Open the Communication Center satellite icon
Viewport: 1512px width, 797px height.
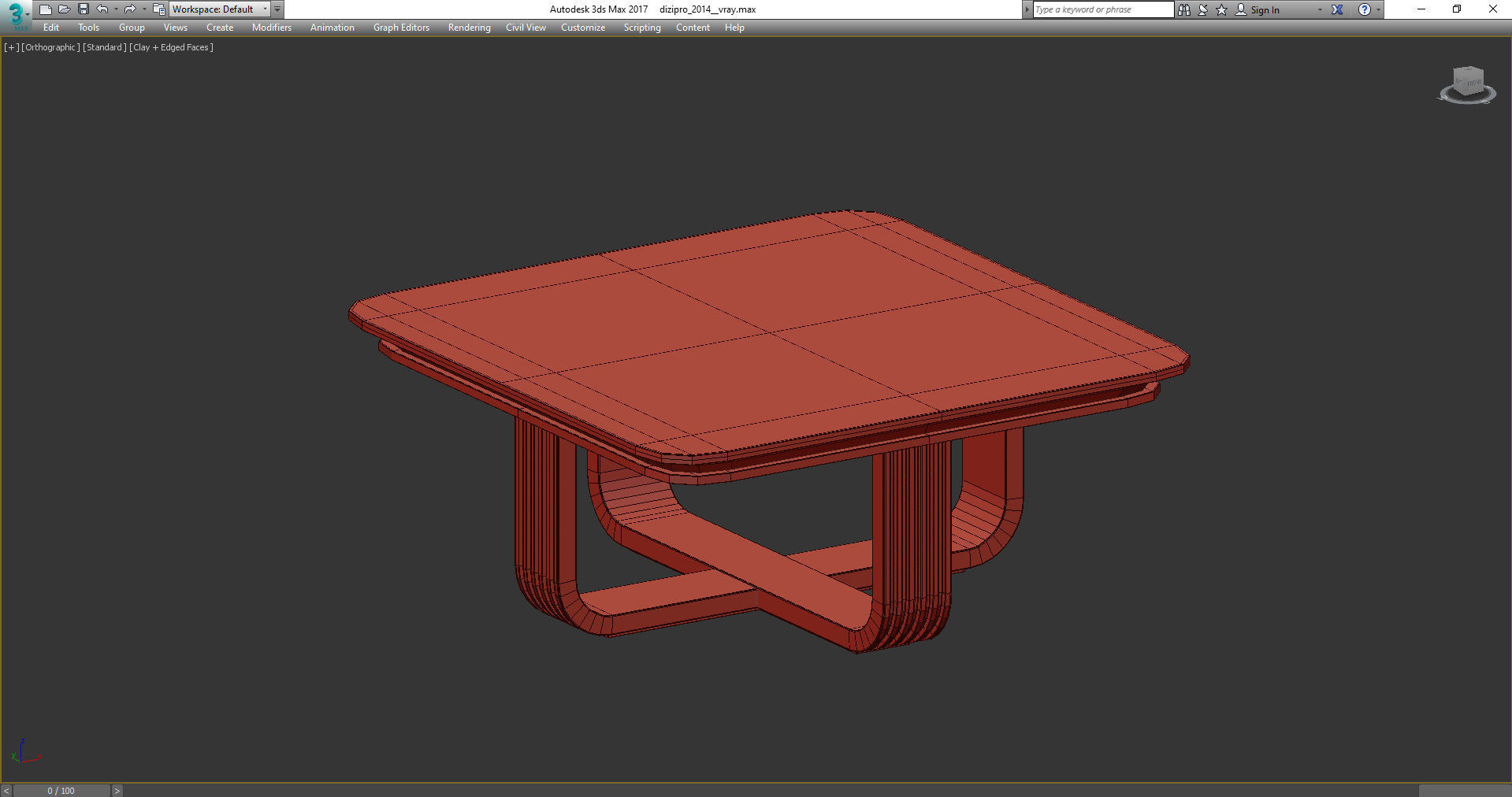1203,9
